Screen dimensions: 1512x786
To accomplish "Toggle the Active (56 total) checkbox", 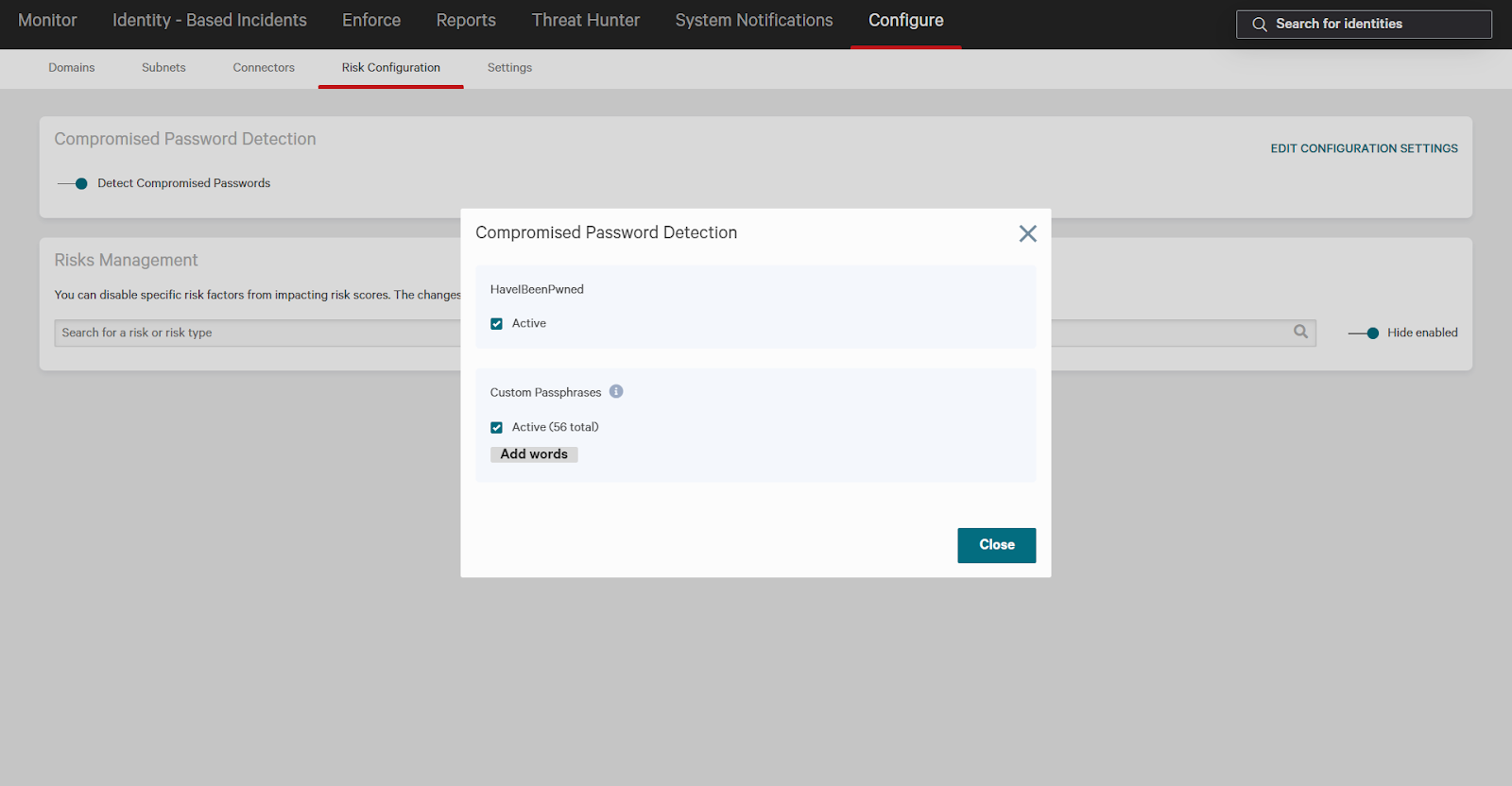I will (x=496, y=428).
